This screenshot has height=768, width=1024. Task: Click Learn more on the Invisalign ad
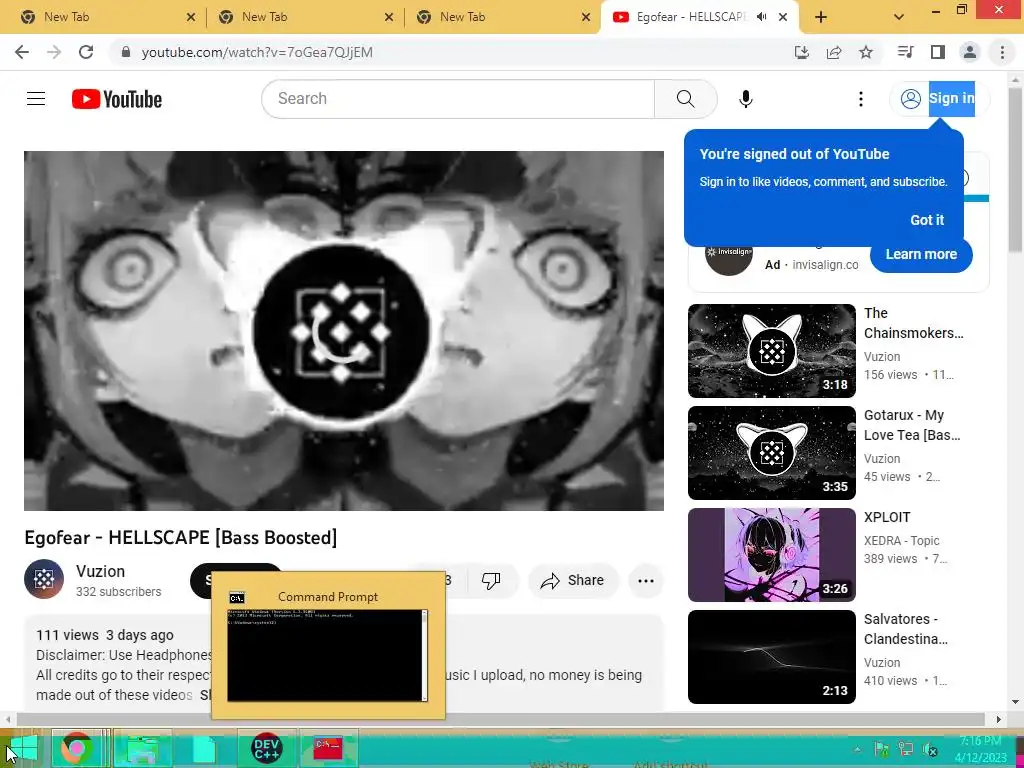tap(921, 254)
